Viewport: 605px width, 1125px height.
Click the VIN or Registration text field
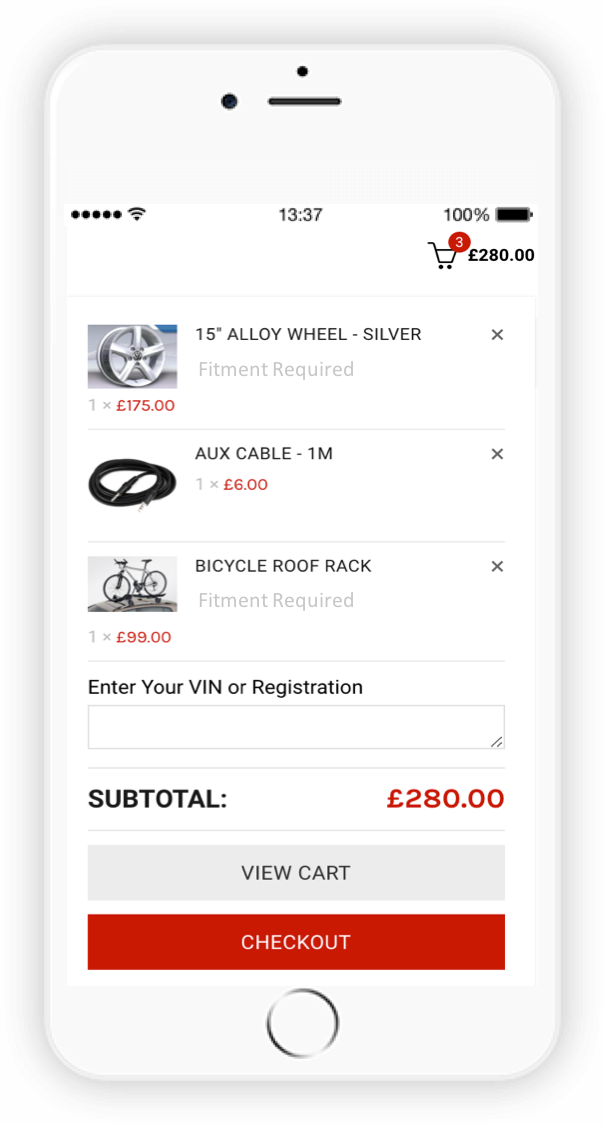click(295, 727)
